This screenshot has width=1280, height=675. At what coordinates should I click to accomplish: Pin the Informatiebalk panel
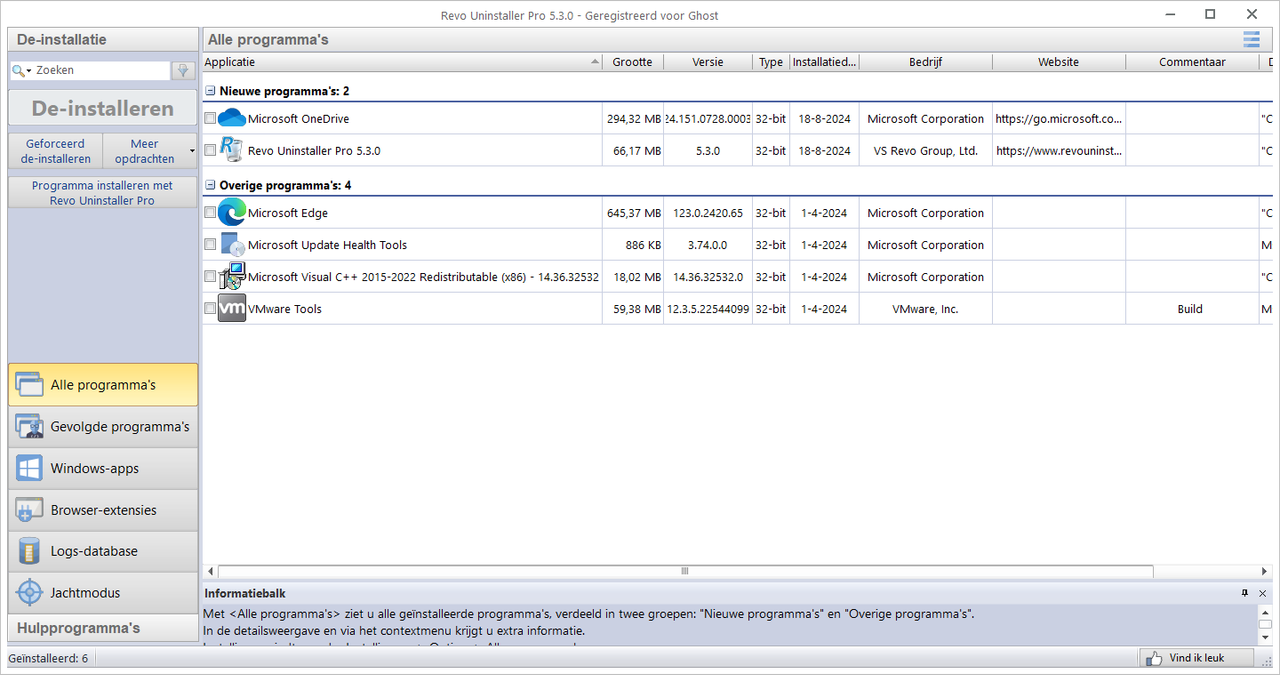coord(1245,593)
